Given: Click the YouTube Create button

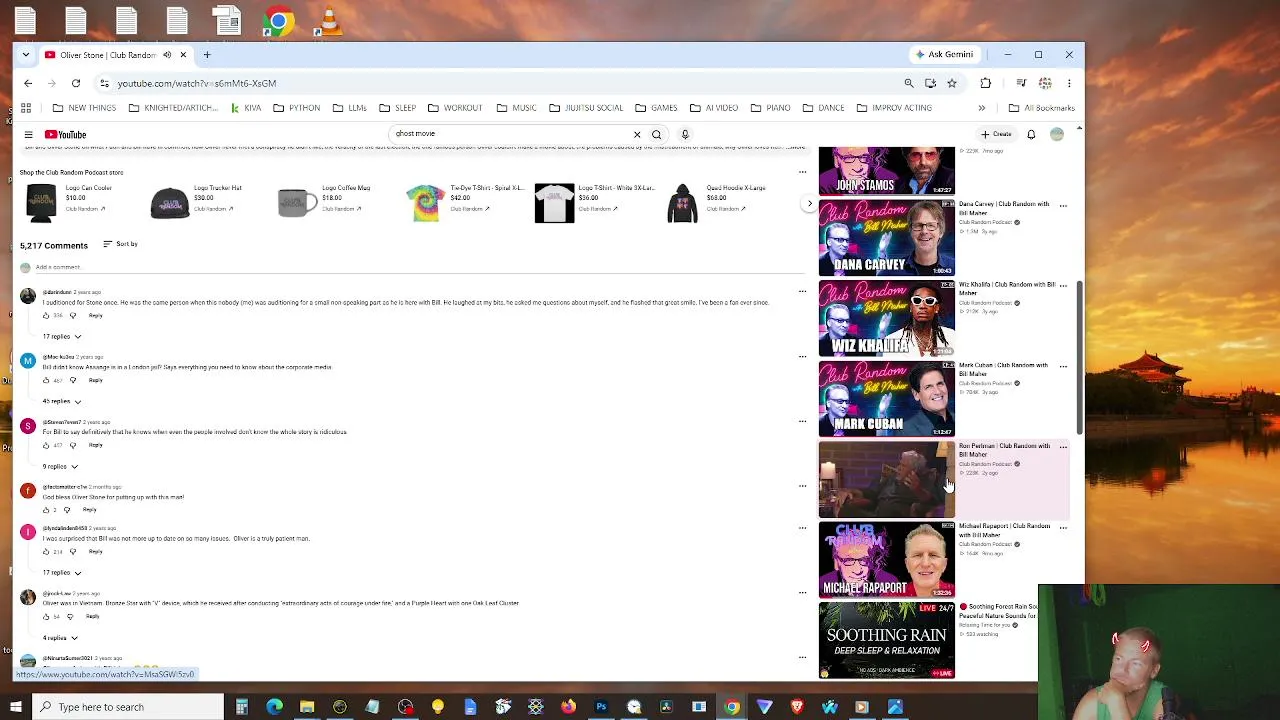Looking at the screenshot, I should (x=996, y=134).
